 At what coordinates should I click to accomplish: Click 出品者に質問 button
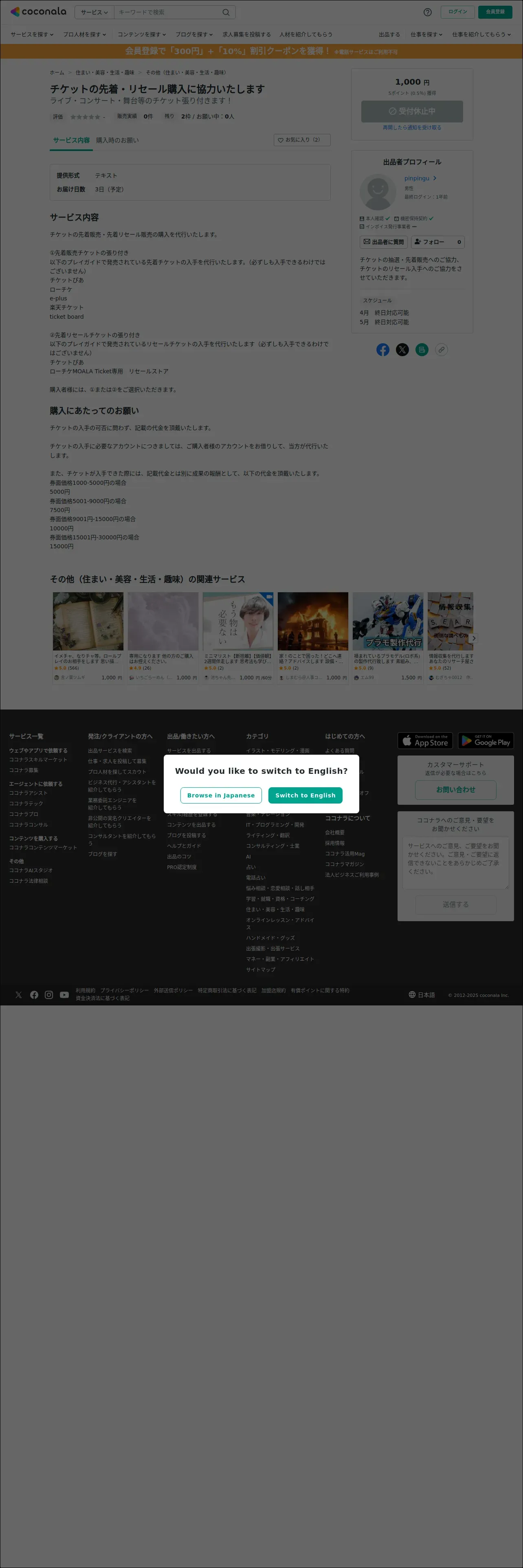pyautogui.click(x=384, y=242)
